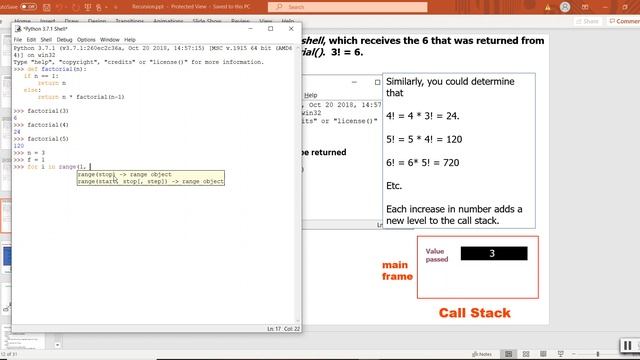Open the File menu in Python Shell
Image resolution: width=640 pixels, height=360 pixels.
[18, 40]
